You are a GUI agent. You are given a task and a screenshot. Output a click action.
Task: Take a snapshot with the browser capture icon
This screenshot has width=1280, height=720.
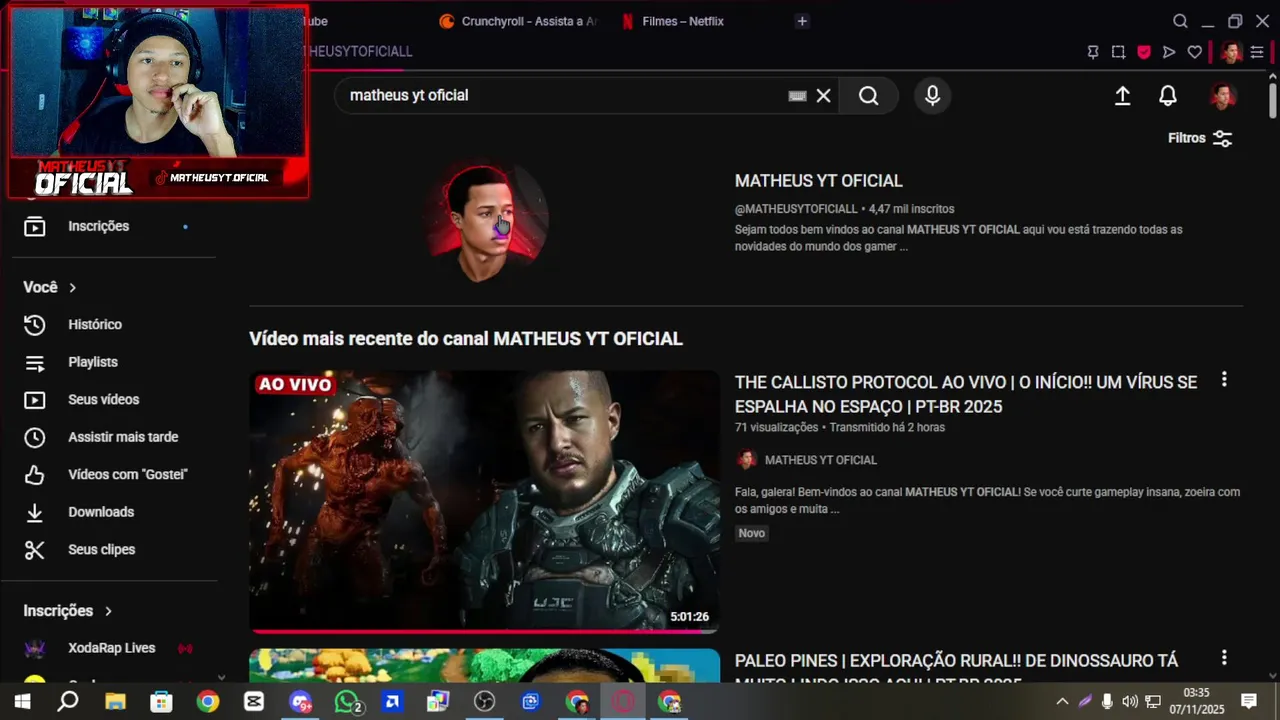coord(1118,52)
